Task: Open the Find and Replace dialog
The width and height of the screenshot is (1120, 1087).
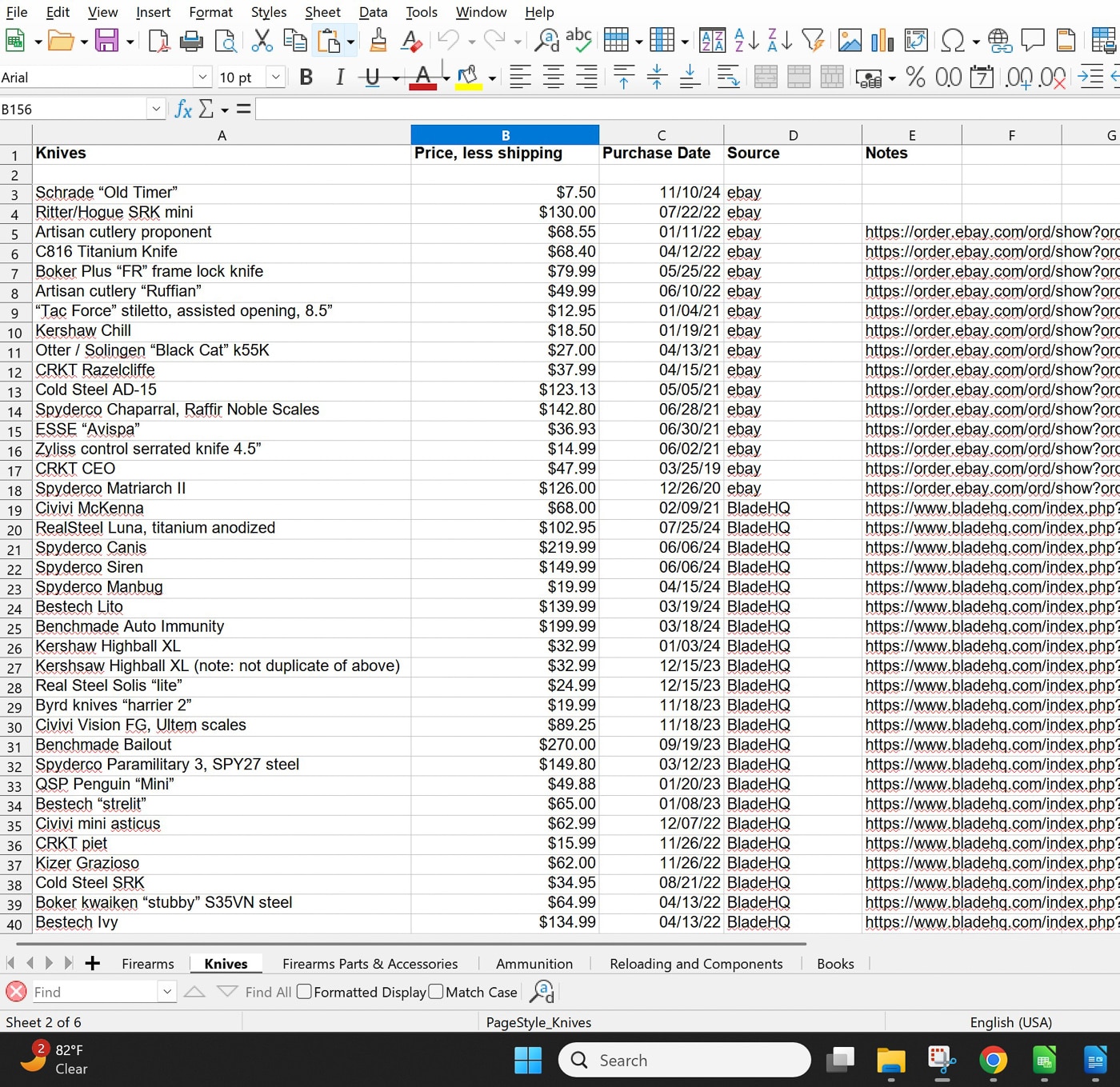Action: coord(546,40)
